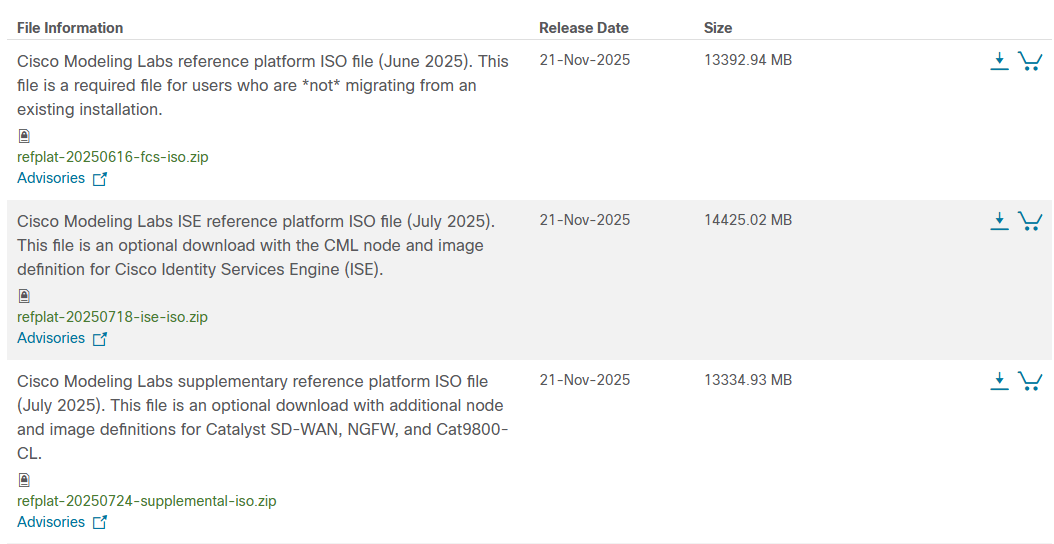Screen dimensions: 1054x544
Task: Click the file icon above refplat-20250724-supplemental-iso.zip
Action: click(x=24, y=480)
